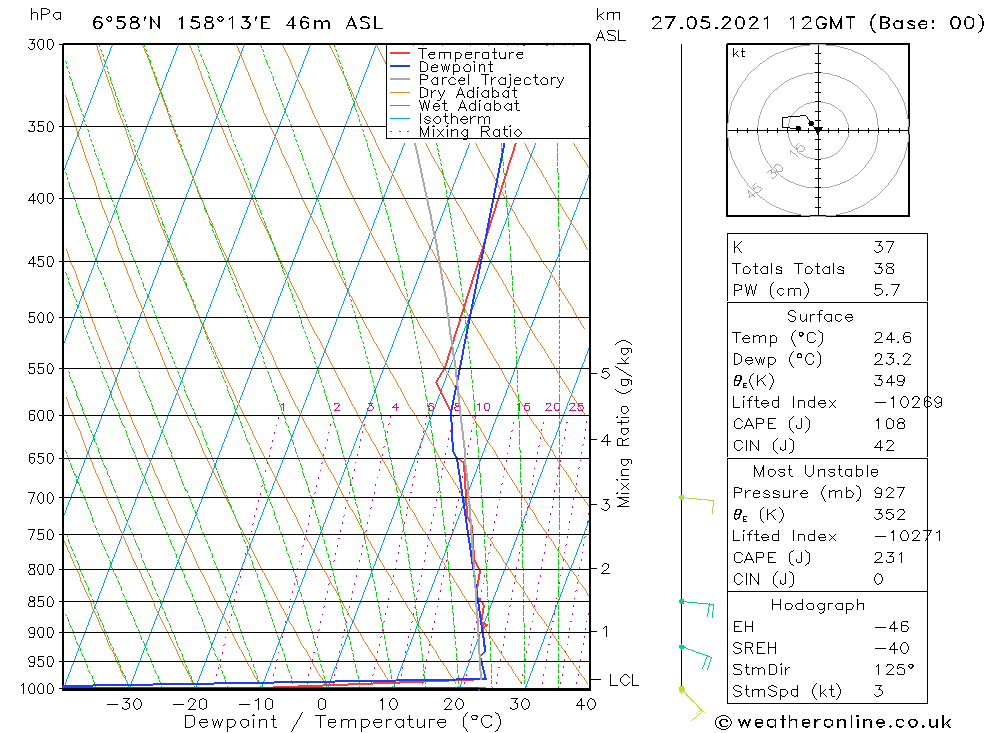
Task: Click the 'Hodograph' section heading
Action: tap(818, 605)
